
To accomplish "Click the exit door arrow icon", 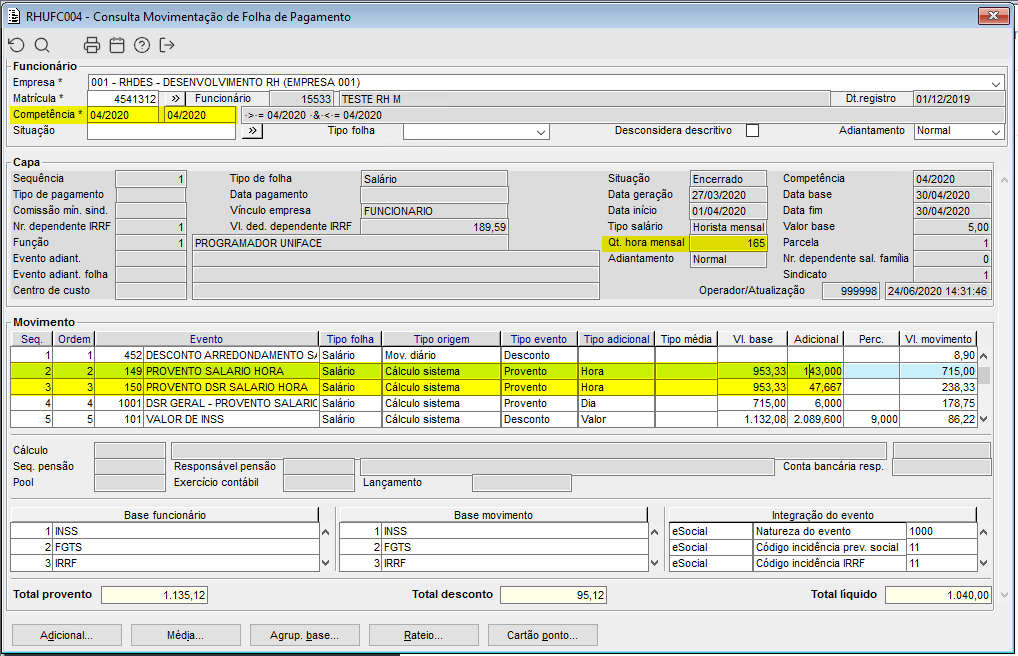I will tap(167, 45).
